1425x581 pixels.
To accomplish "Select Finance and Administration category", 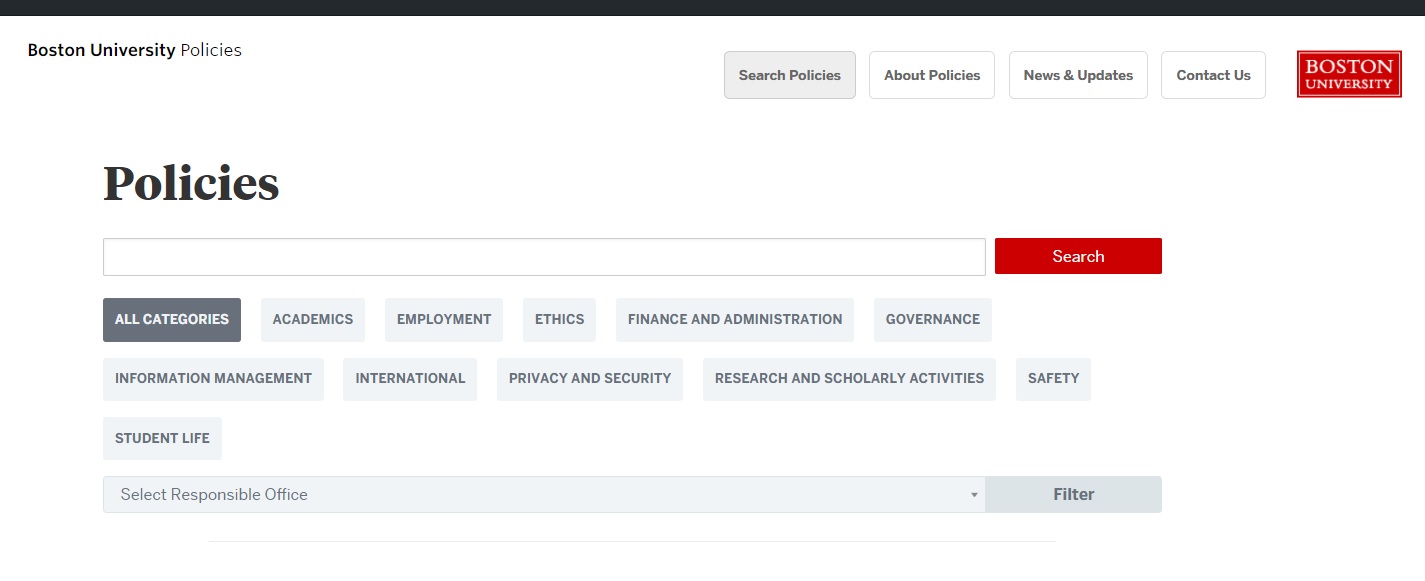I will [x=735, y=320].
